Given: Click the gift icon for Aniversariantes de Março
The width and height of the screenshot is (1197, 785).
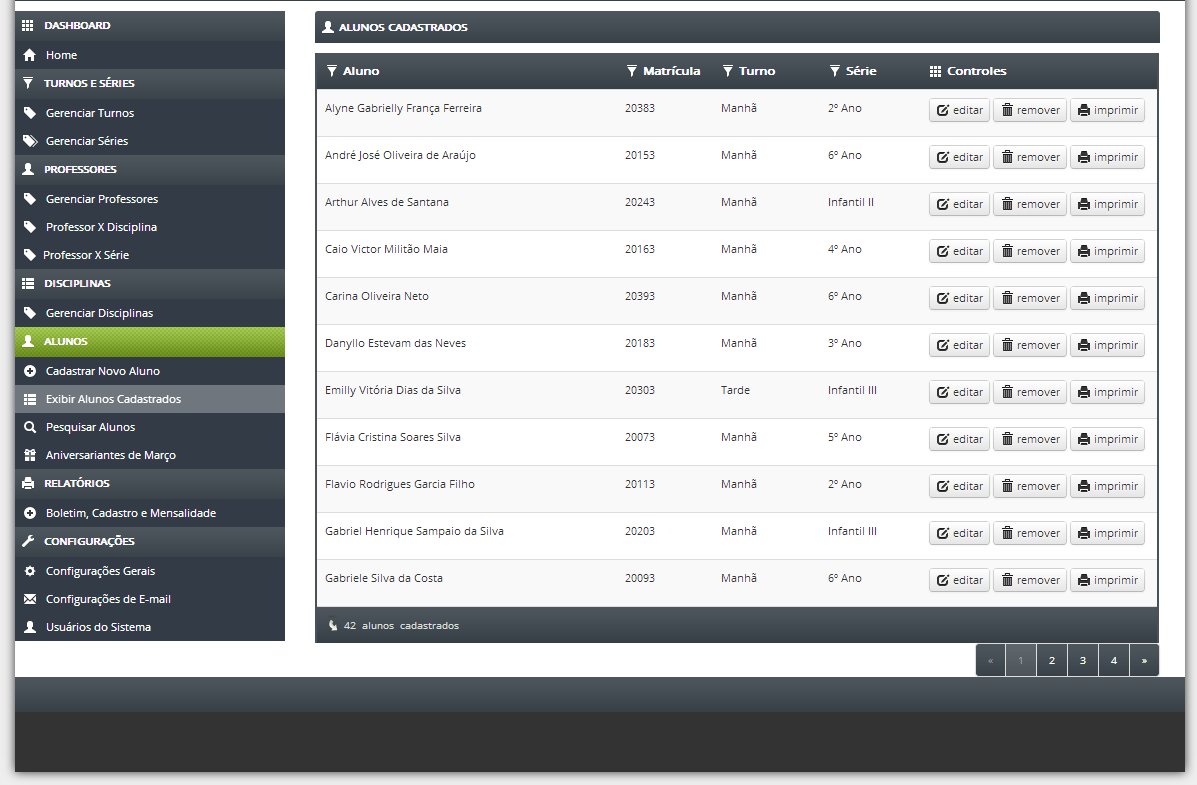Looking at the screenshot, I should (x=30, y=455).
